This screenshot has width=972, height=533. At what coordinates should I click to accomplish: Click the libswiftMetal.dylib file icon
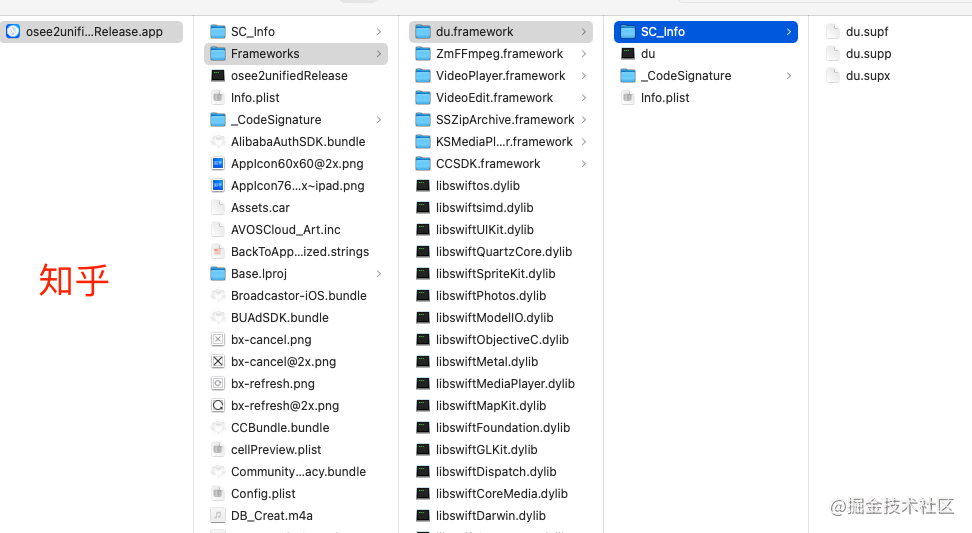(x=423, y=361)
